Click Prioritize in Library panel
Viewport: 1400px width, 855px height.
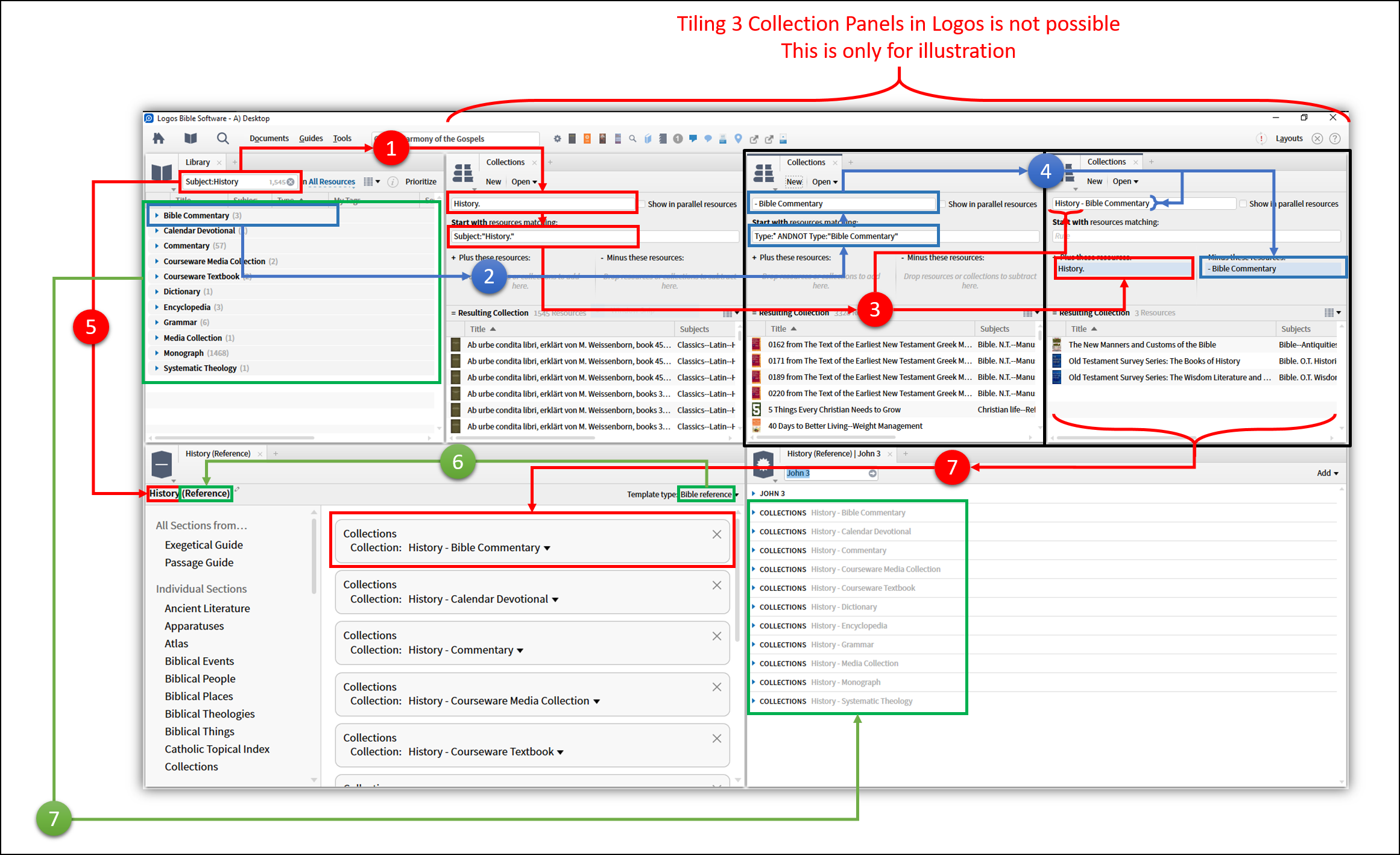[x=421, y=181]
